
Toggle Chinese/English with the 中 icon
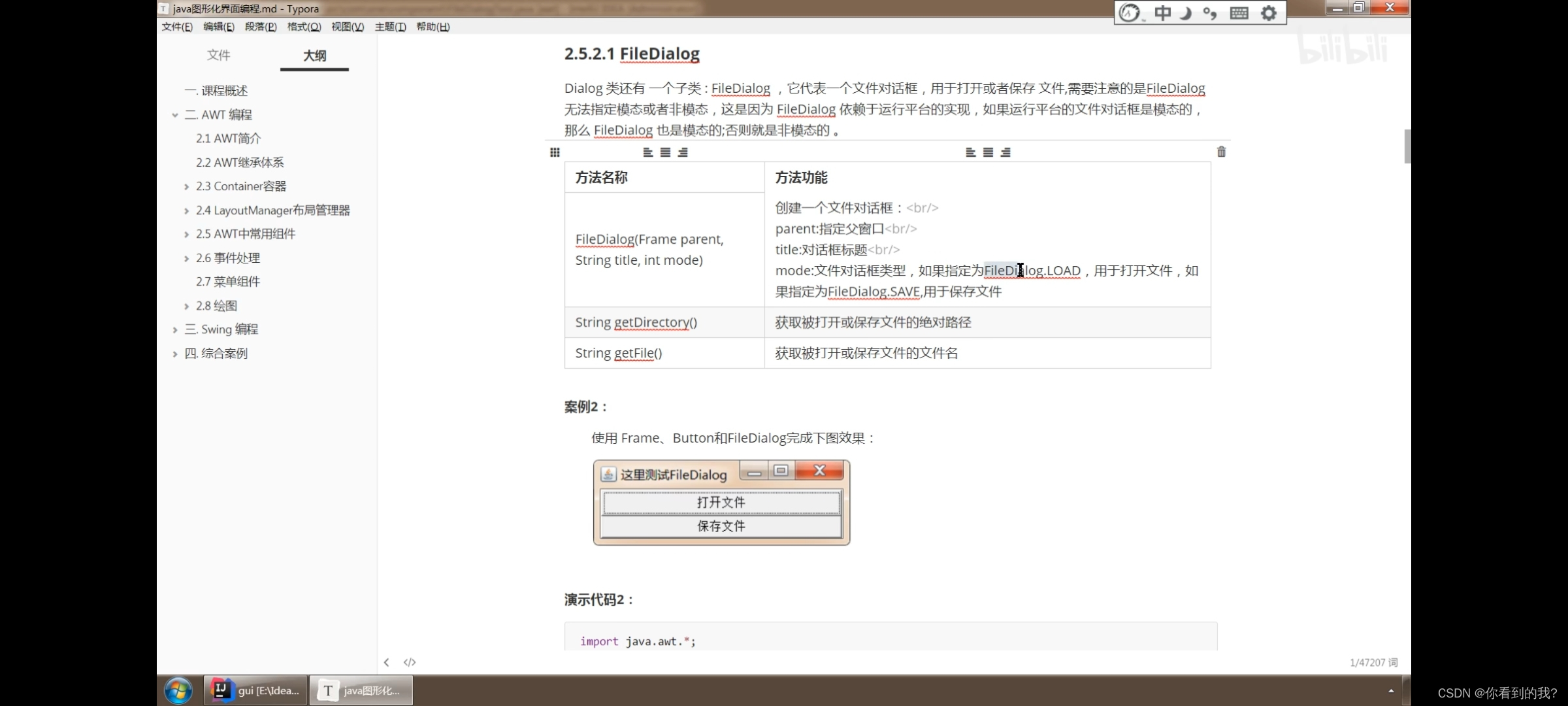(x=1162, y=12)
